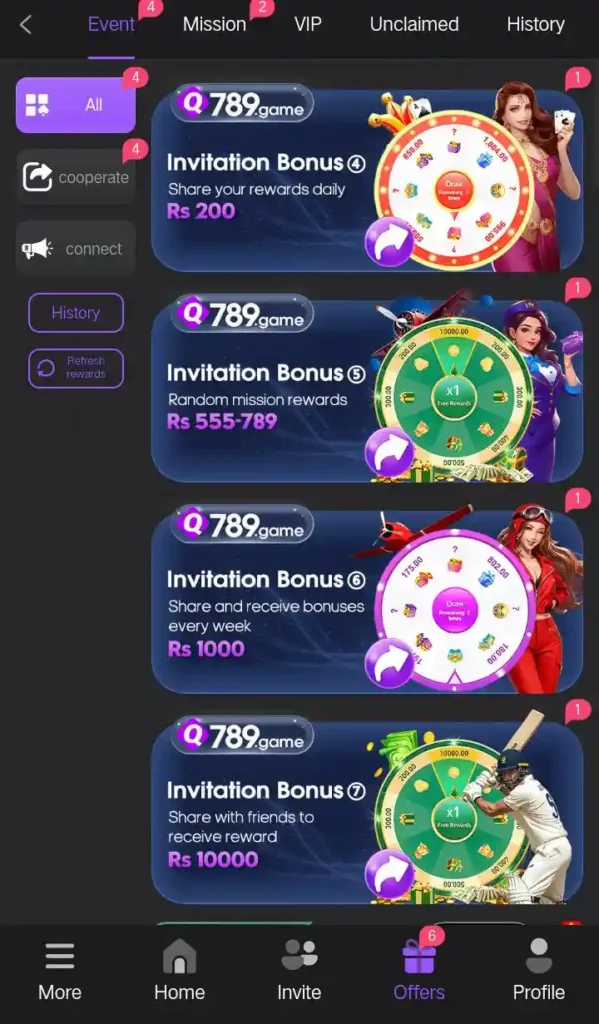The height and width of the screenshot is (1024, 599).
Task: Switch to the Mission tab
Action: 214,25
